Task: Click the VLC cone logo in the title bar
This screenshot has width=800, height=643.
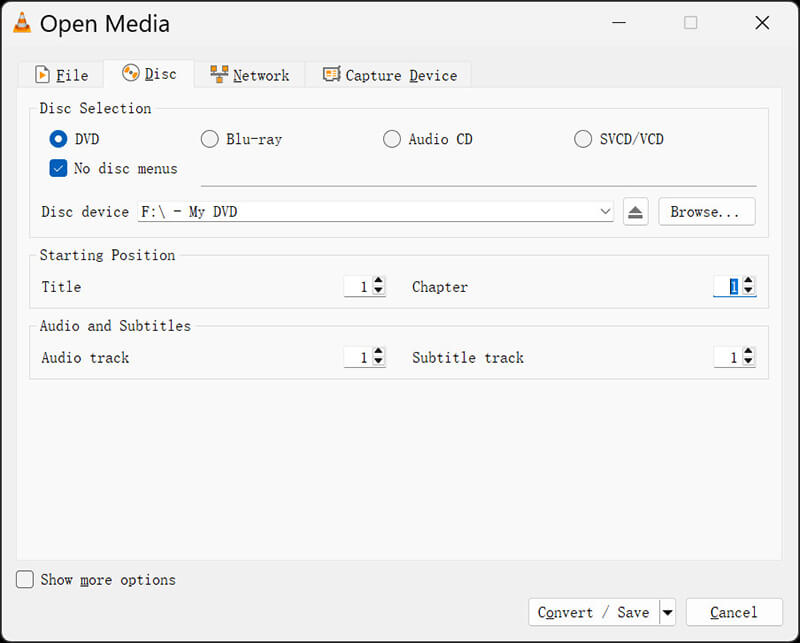Action: [x=21, y=22]
